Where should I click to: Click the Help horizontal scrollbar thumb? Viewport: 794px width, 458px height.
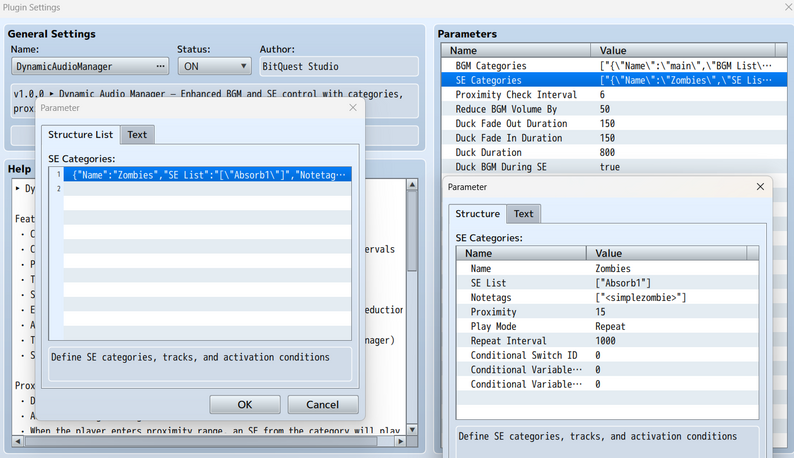click(201, 441)
